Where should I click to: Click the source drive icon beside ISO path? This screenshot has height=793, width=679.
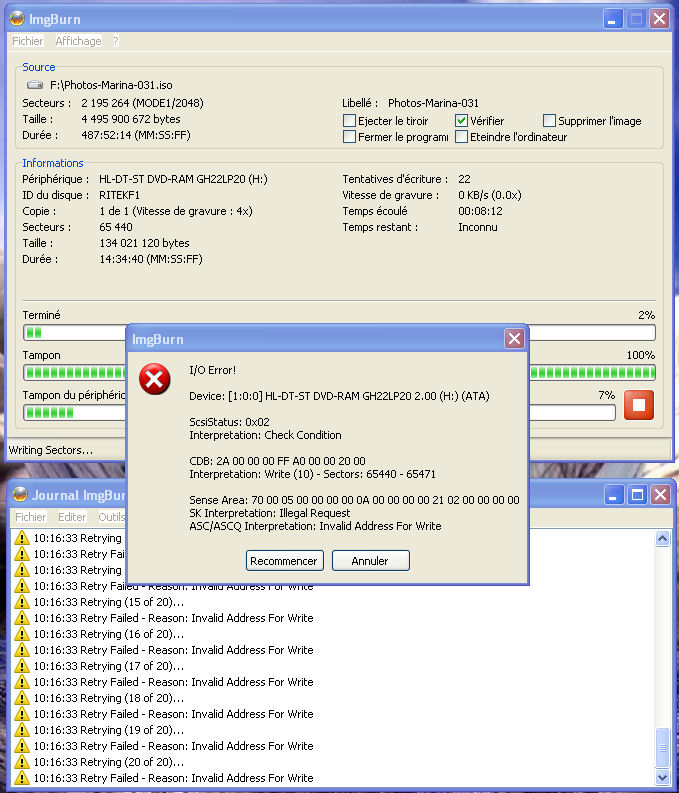35,86
